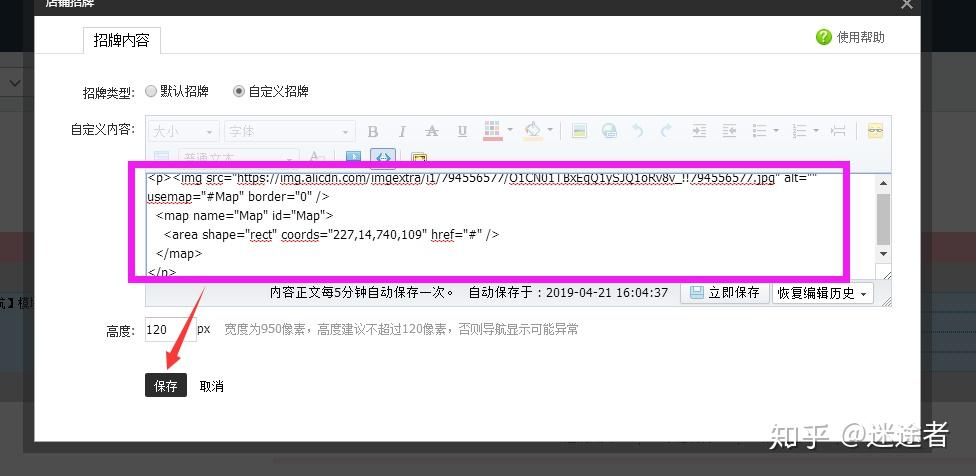Screen dimensions: 976x476
Task: Open the 字体 font family dropdown
Action: [289, 131]
